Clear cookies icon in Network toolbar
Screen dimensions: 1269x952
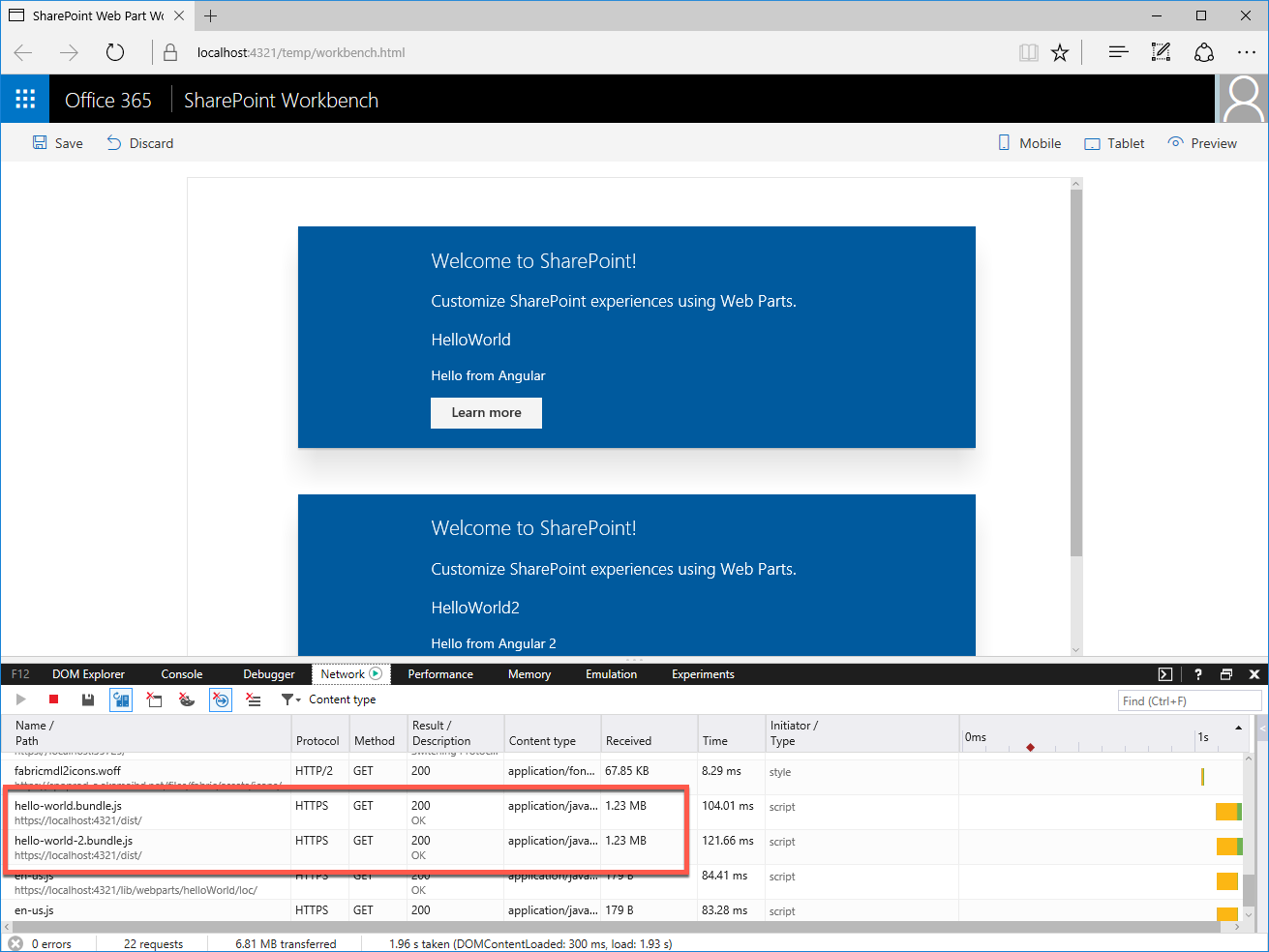coord(187,699)
